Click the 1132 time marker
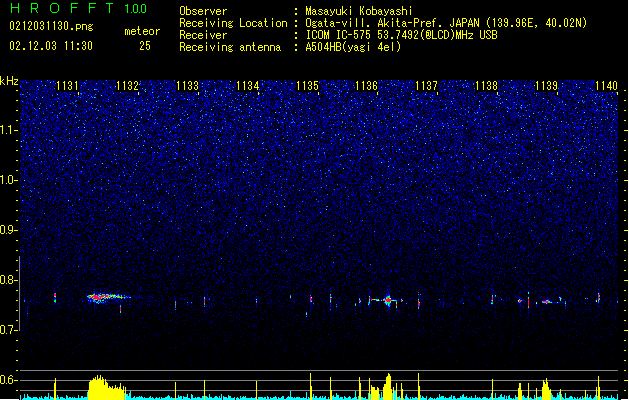The width and height of the screenshot is (629, 400). tap(127, 85)
